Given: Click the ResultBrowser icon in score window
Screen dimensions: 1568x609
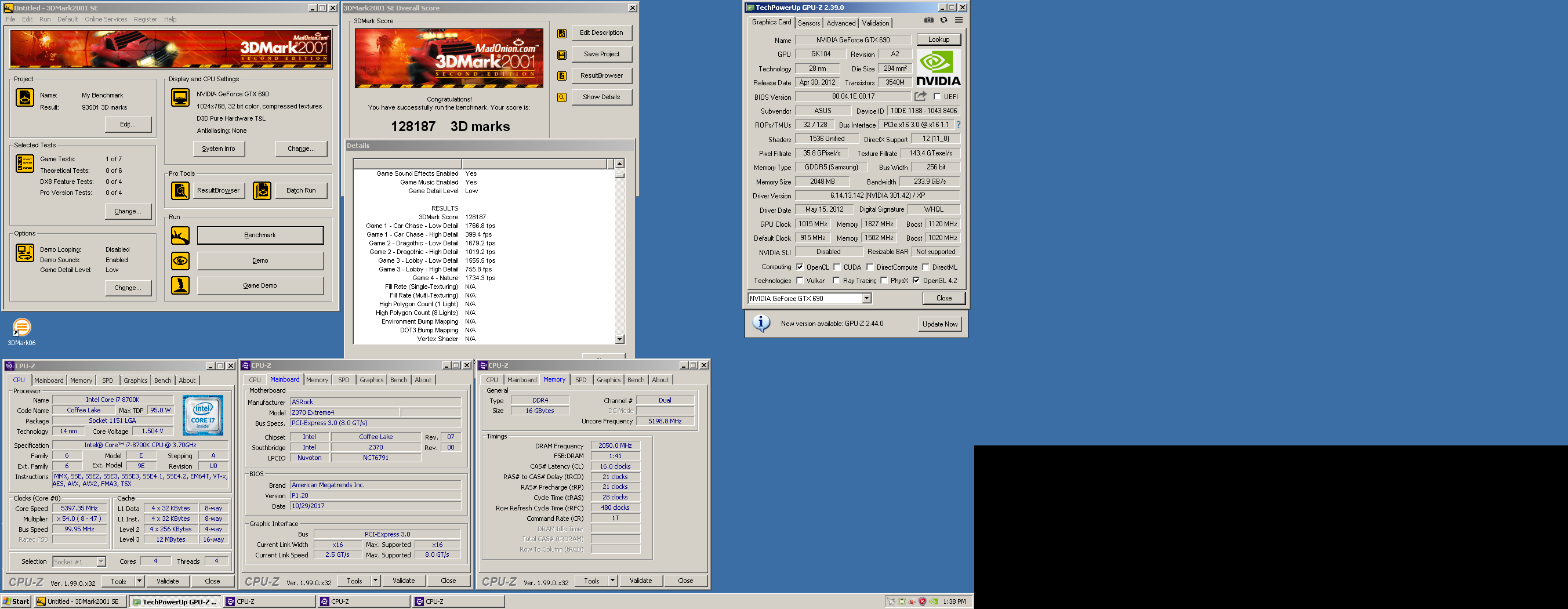Looking at the screenshot, I should pyautogui.click(x=562, y=76).
